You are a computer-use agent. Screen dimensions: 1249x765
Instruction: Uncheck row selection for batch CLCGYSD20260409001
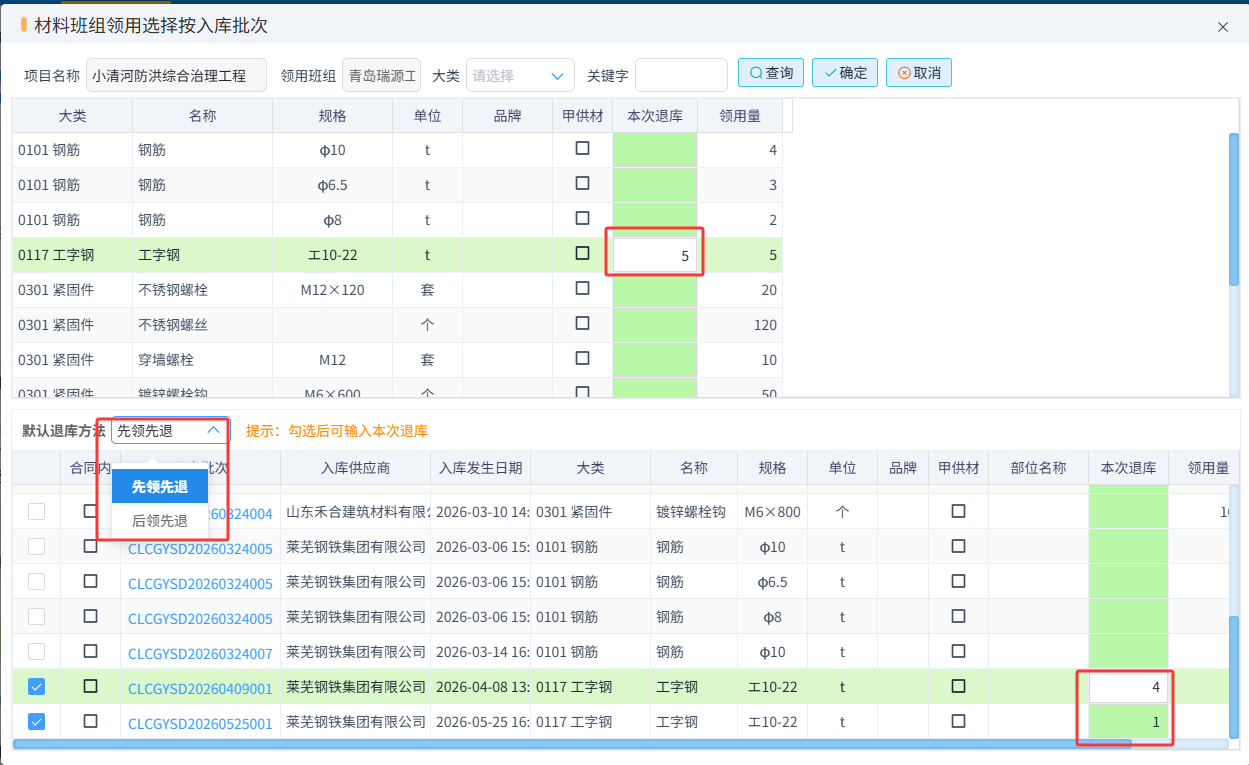pos(36,687)
